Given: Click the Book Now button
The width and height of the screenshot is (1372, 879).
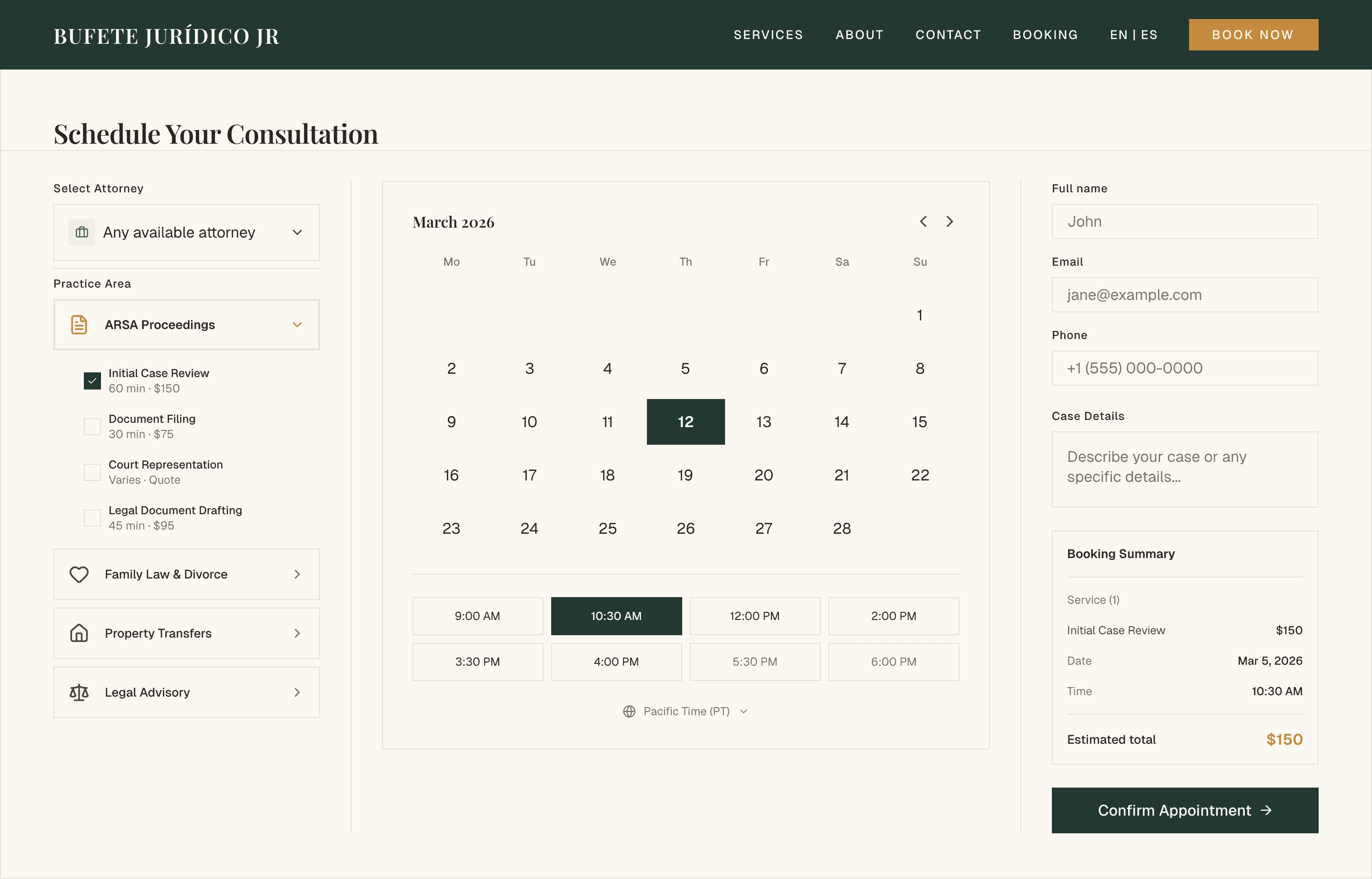Looking at the screenshot, I should pos(1253,35).
